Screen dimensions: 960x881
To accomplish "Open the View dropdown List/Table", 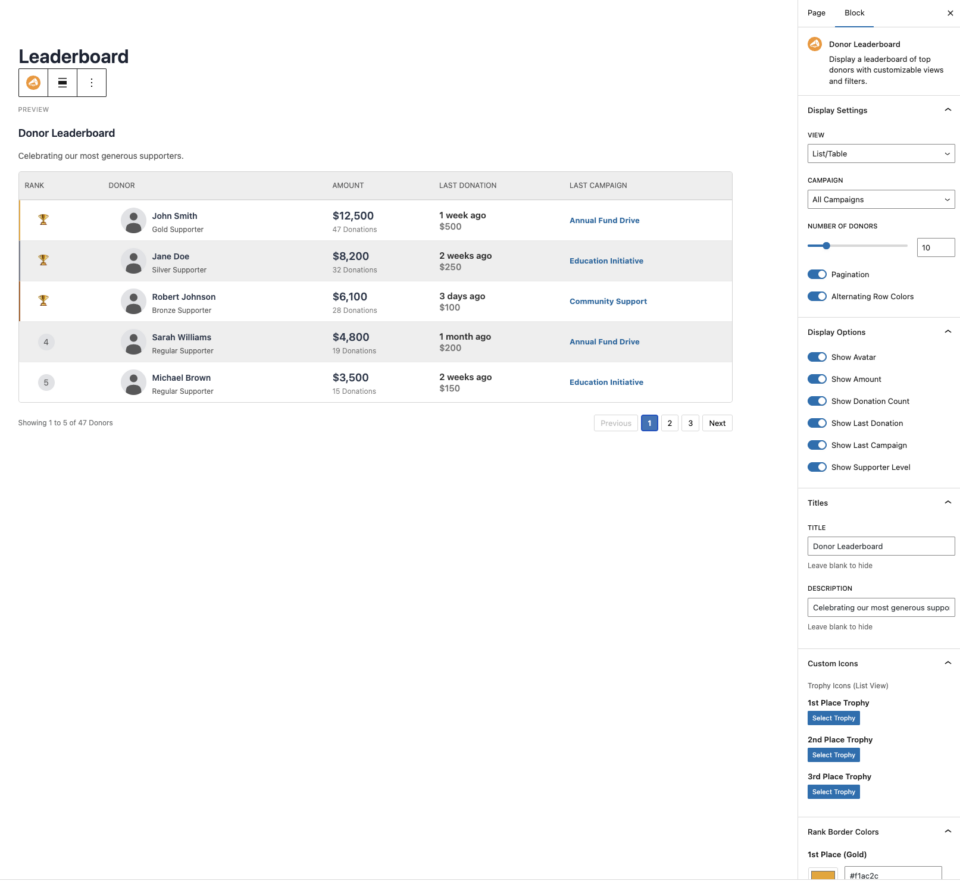I will 880,154.
